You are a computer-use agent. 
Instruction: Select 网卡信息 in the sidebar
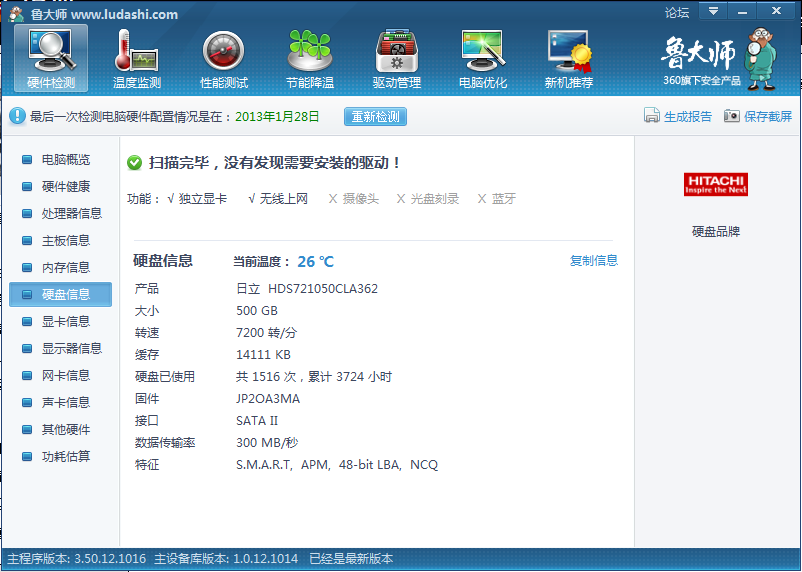tap(60, 376)
